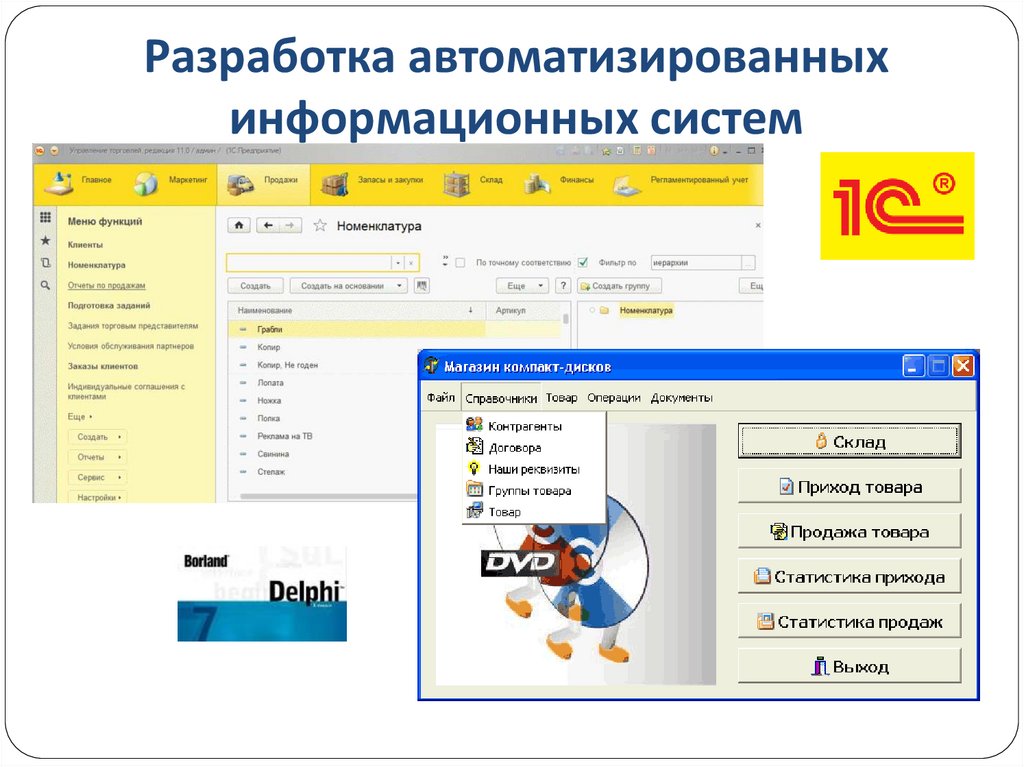Click the Приход товара button

click(x=850, y=487)
